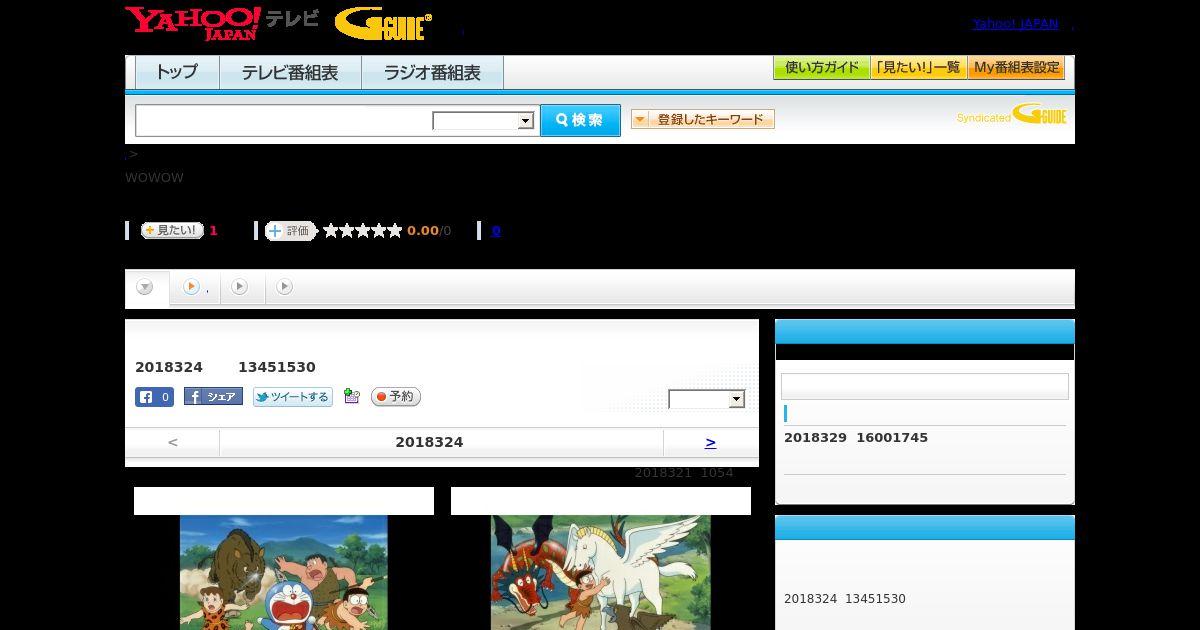Select sidebar entry 2018329 16001745
Screen dimensions: 1200x630
click(x=856, y=438)
